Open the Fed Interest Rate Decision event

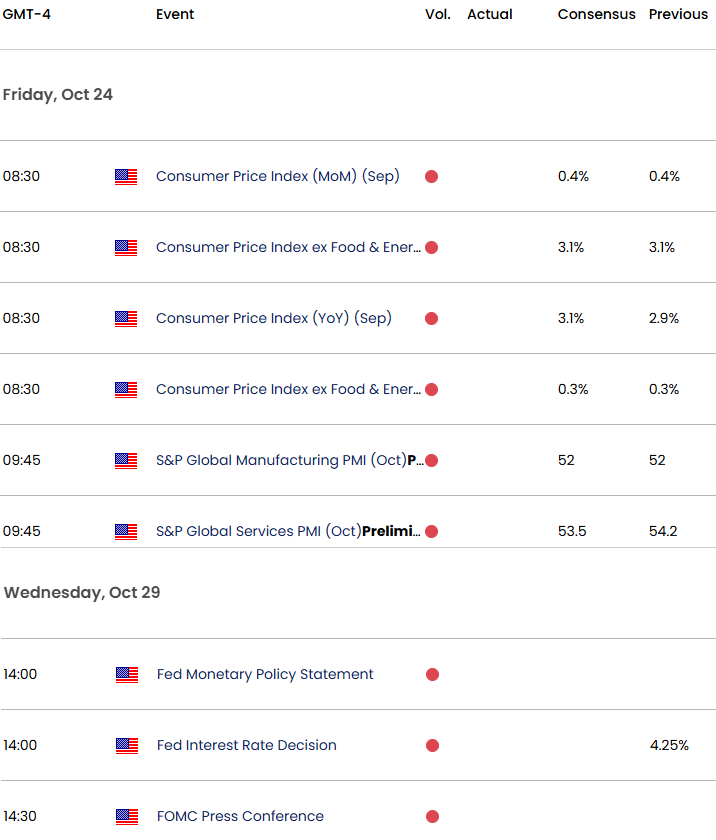point(246,746)
